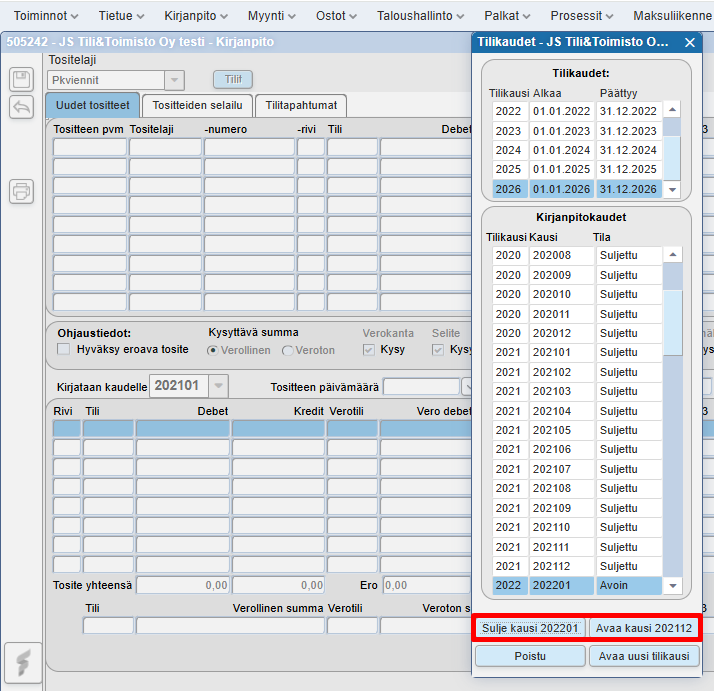Enable Hyväksy eroava tosite checkbox

click(64, 350)
